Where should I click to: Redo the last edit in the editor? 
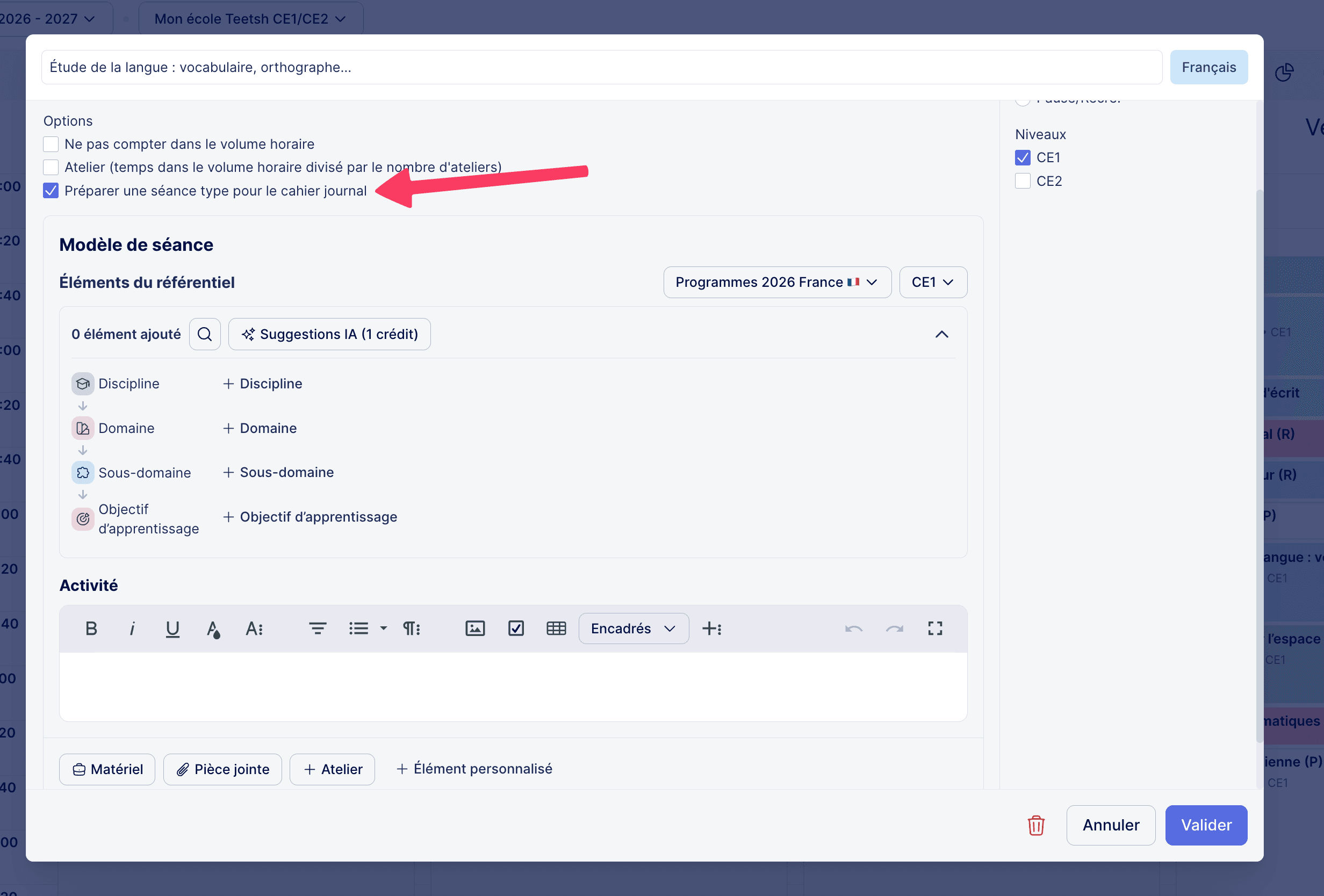tap(895, 628)
